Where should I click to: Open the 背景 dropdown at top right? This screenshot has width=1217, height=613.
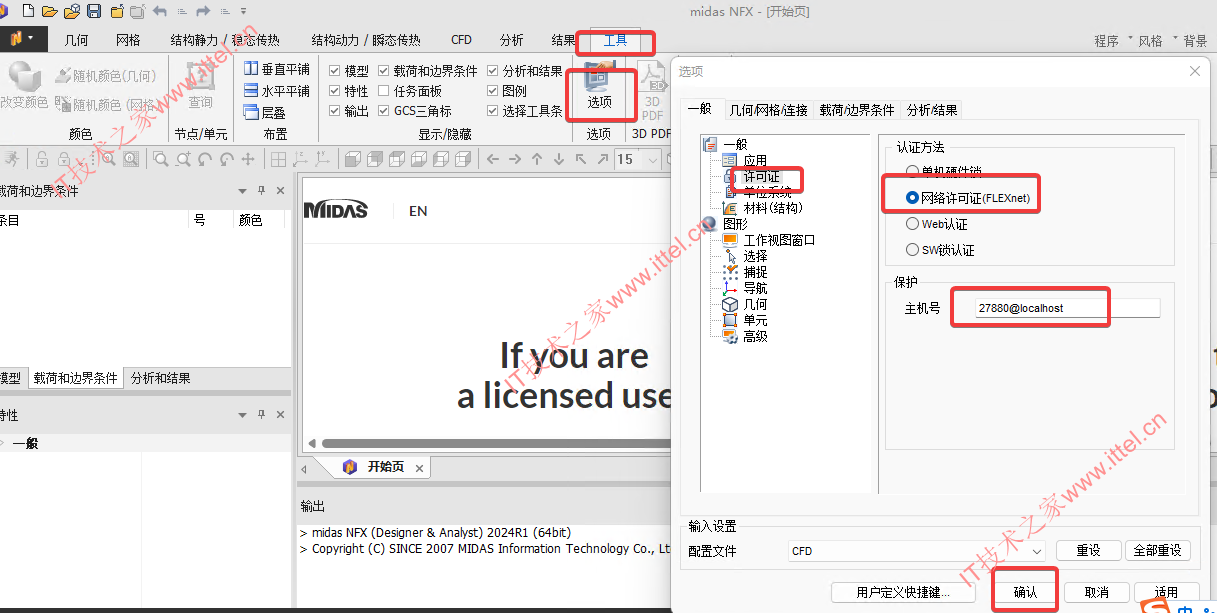pos(1195,41)
